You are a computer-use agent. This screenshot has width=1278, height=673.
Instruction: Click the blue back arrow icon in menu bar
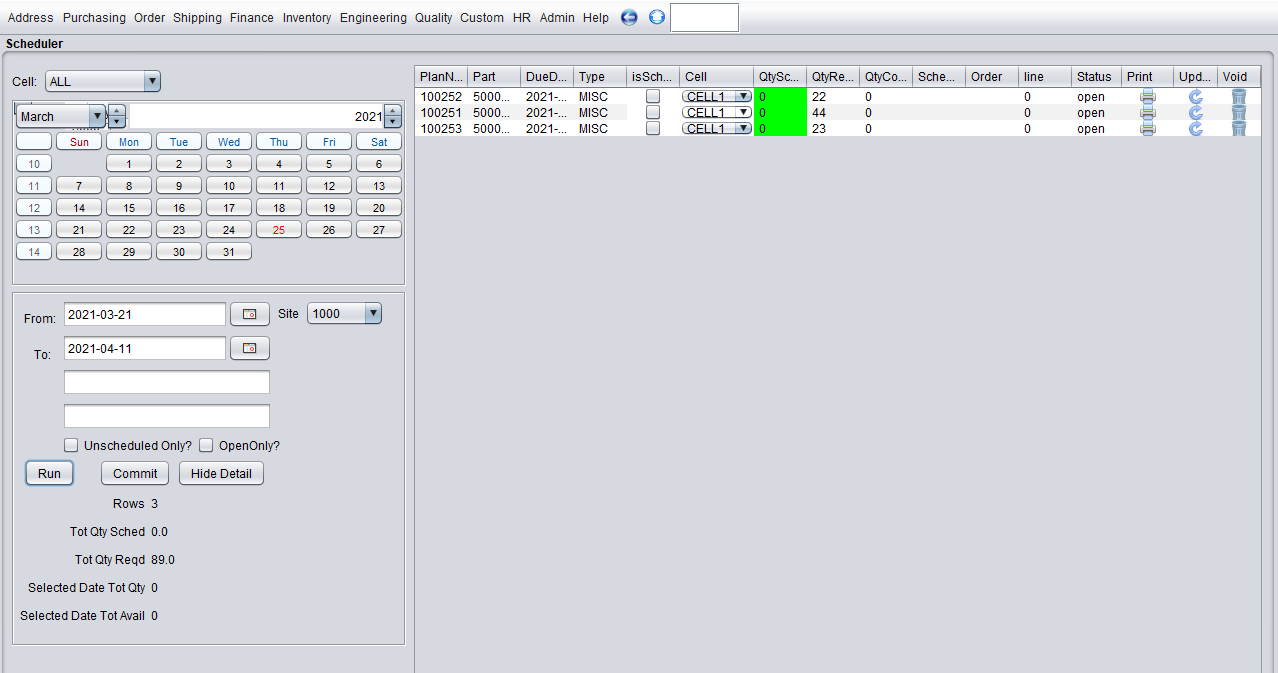pyautogui.click(x=629, y=17)
